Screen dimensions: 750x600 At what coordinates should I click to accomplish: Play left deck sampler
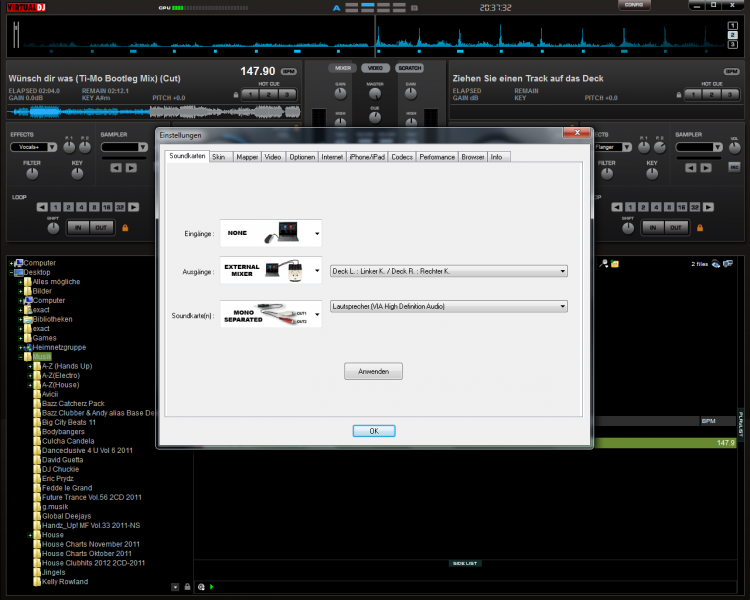tap(131, 168)
